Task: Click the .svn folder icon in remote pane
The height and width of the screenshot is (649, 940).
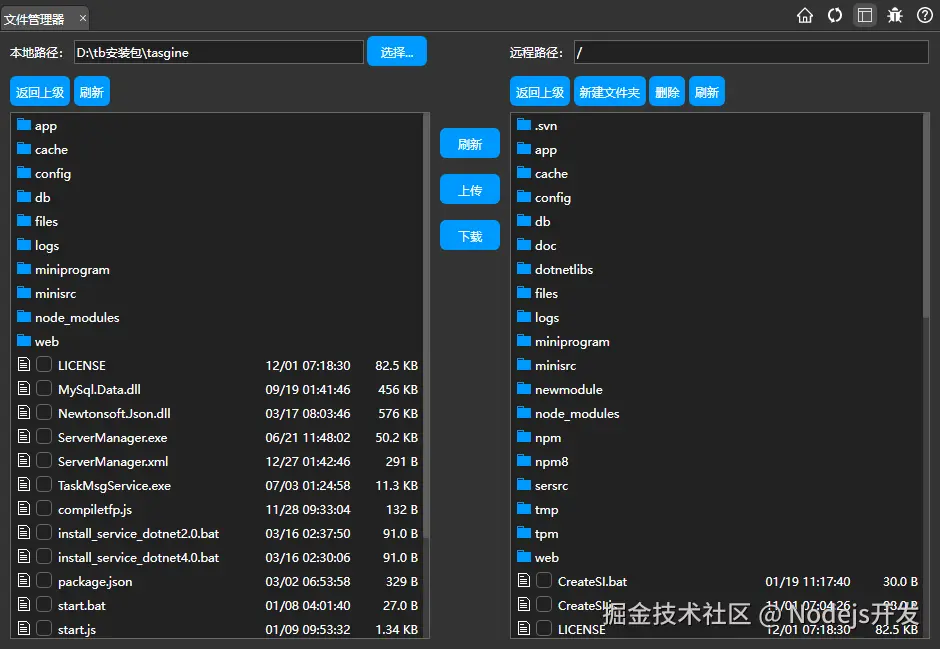Action: (526, 125)
